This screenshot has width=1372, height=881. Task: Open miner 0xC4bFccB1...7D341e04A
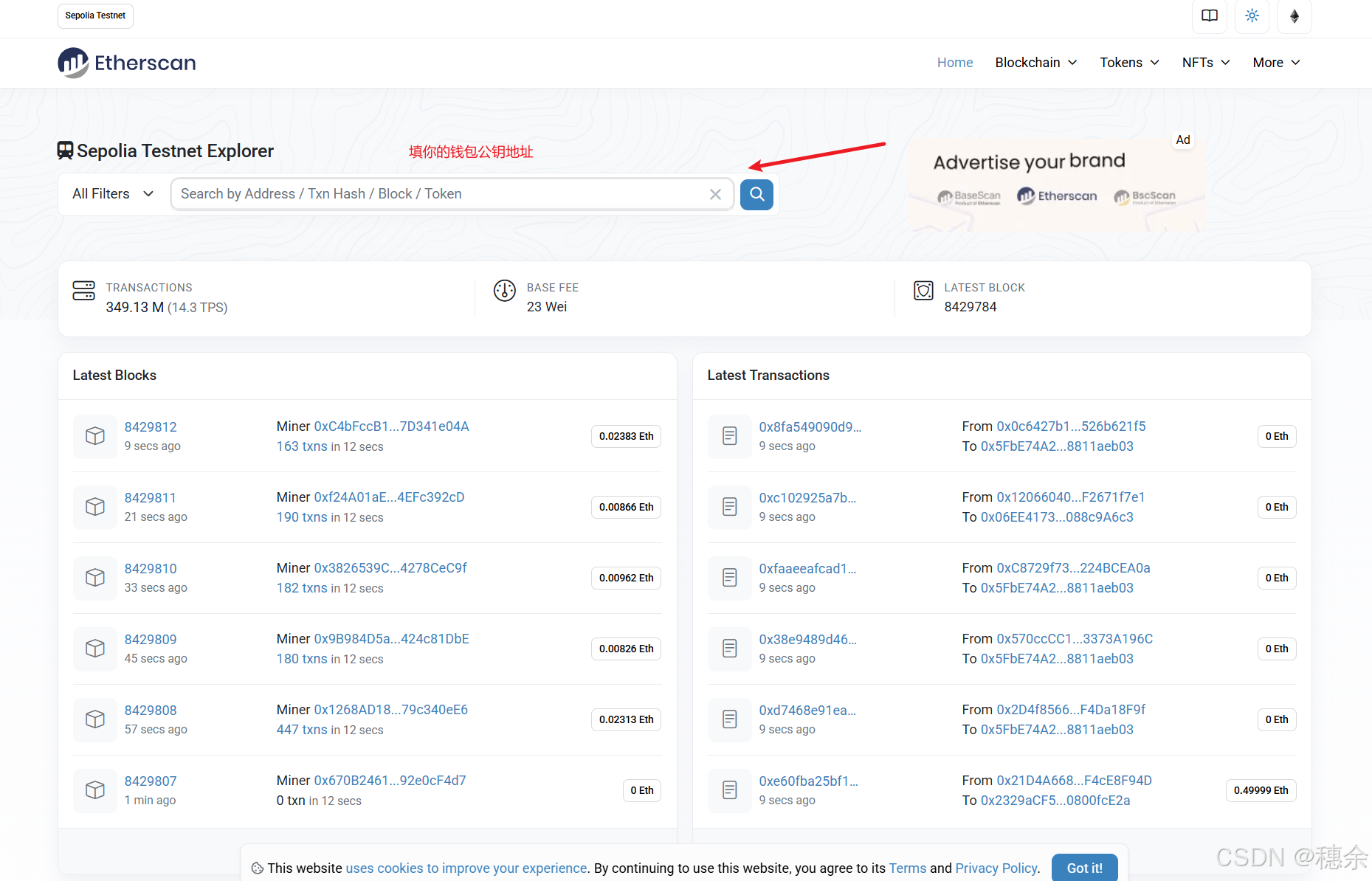pos(391,426)
